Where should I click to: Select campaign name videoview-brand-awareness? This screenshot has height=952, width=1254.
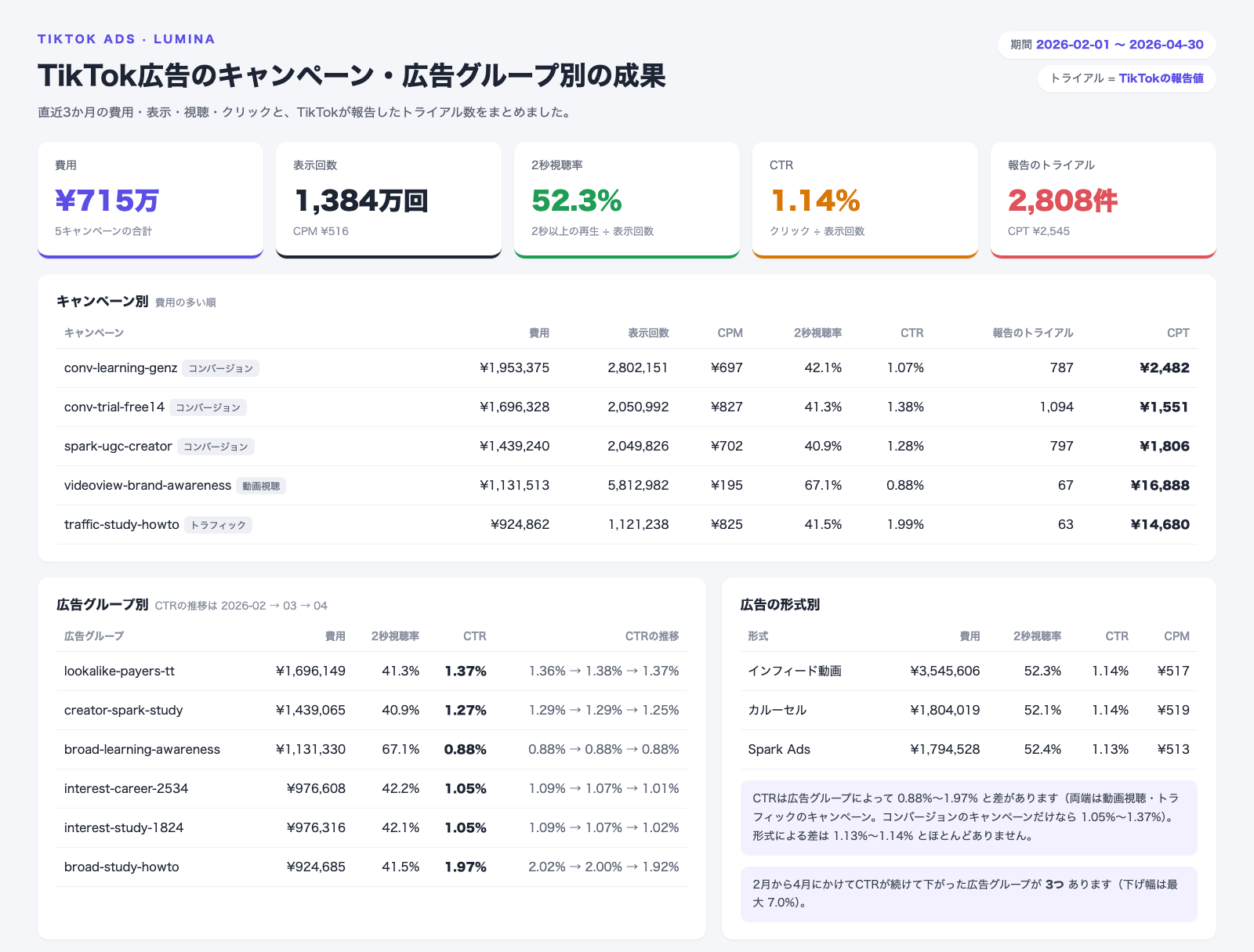[x=147, y=486]
